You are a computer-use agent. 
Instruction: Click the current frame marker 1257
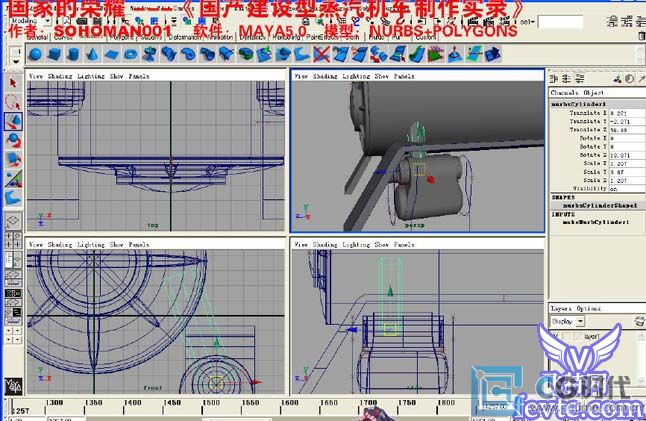tap(21, 411)
